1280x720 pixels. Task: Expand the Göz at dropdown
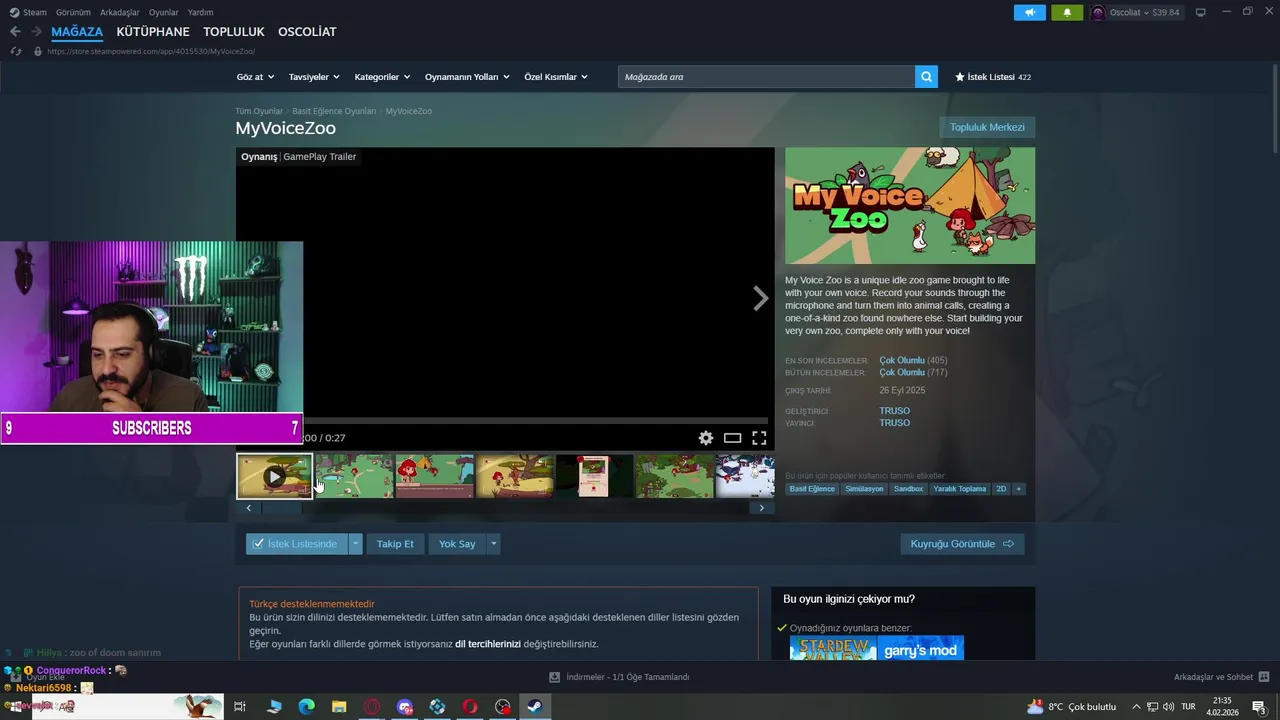coord(254,77)
